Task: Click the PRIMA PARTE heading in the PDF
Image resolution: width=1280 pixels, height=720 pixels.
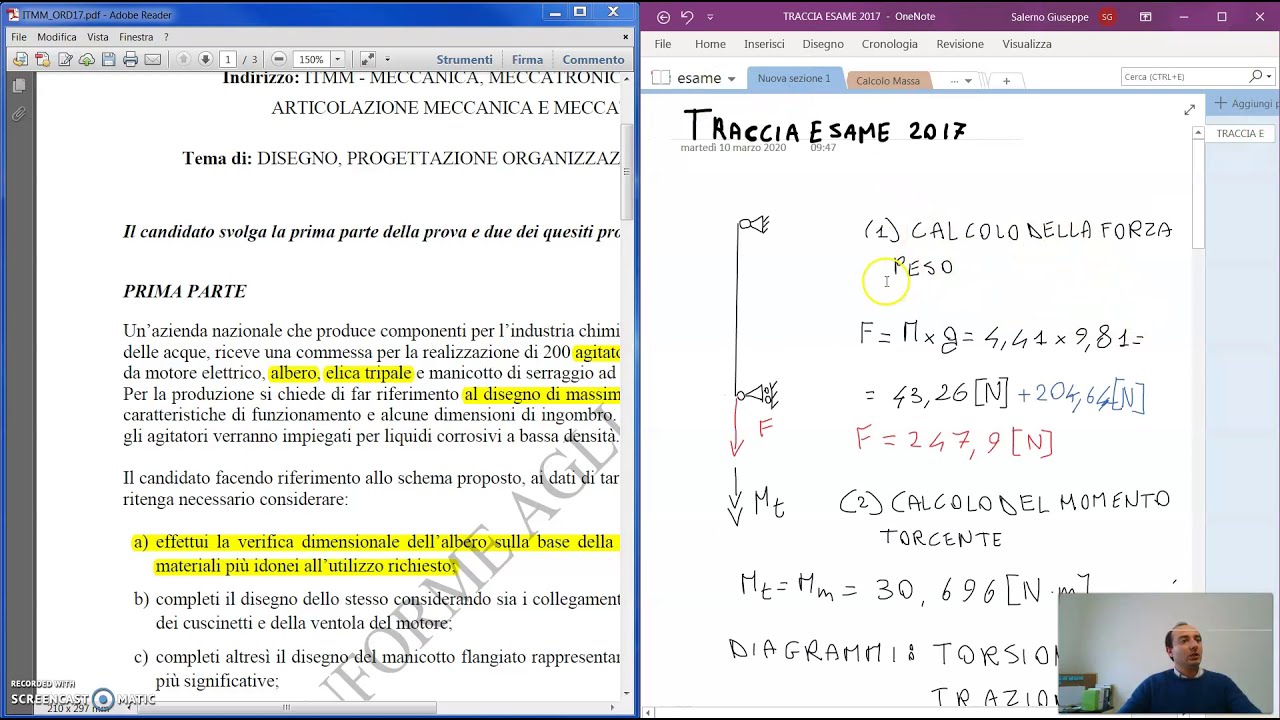Action: click(x=184, y=292)
